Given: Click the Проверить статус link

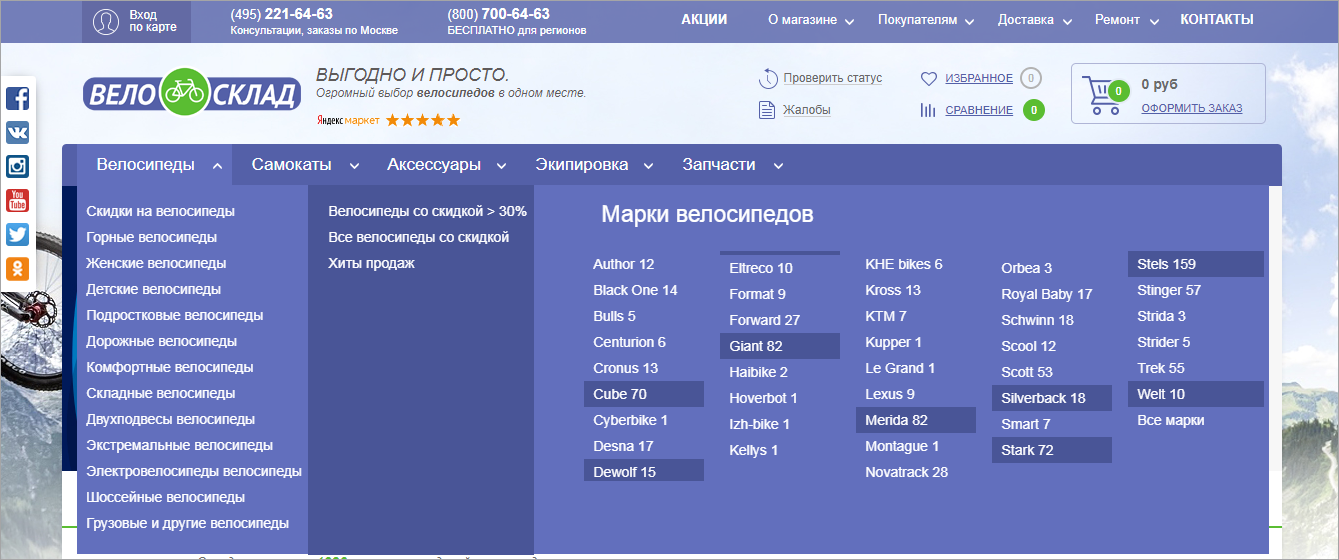Looking at the screenshot, I should [833, 78].
